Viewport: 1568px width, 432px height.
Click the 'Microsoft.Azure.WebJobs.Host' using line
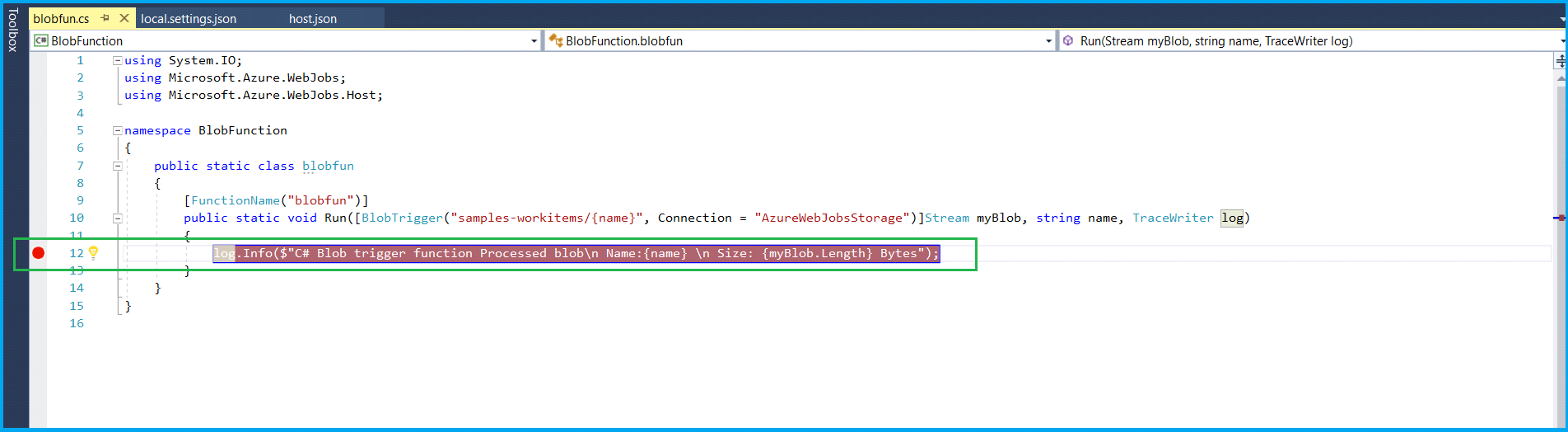[254, 95]
